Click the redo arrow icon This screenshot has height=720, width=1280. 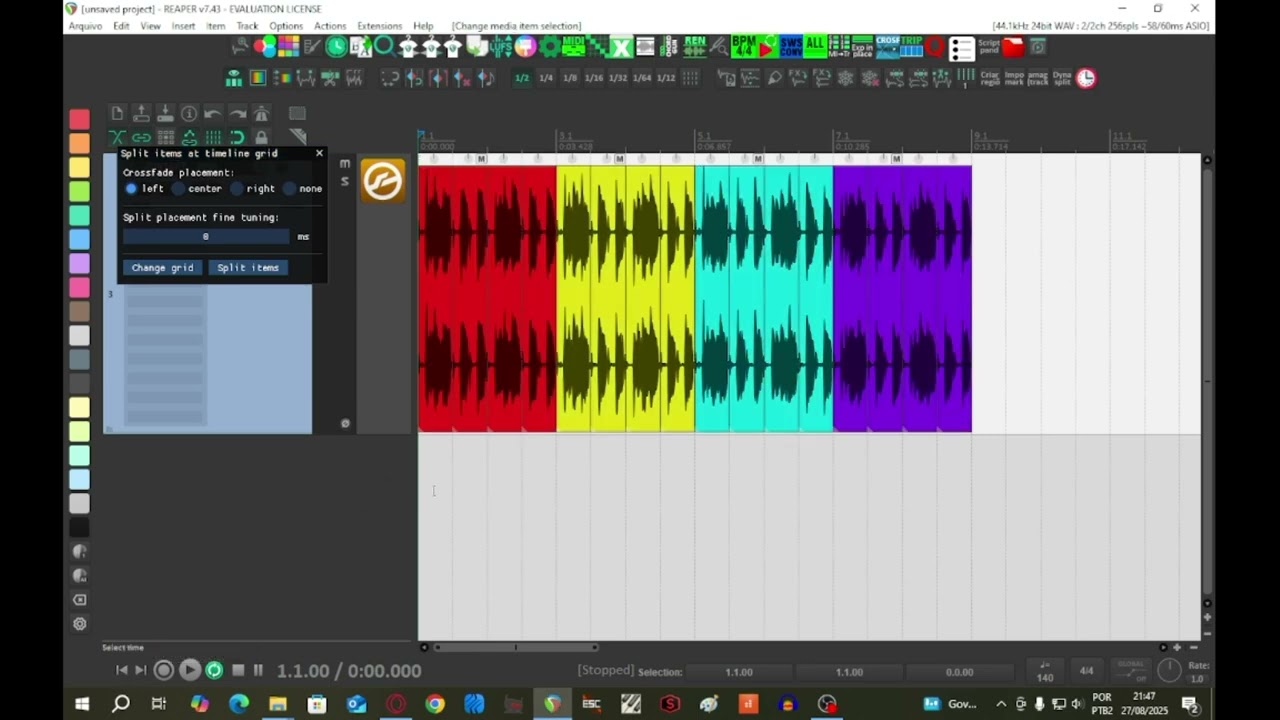coord(237,113)
